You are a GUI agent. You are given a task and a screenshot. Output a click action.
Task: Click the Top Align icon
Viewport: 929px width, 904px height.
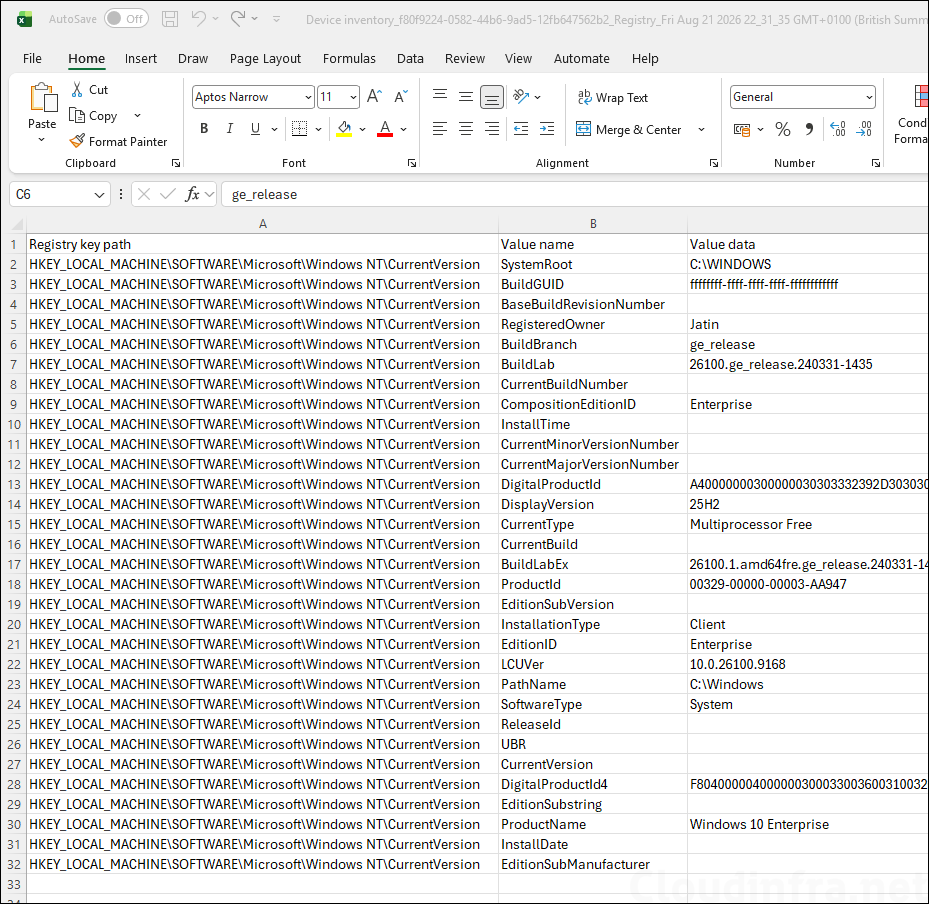click(x=440, y=97)
